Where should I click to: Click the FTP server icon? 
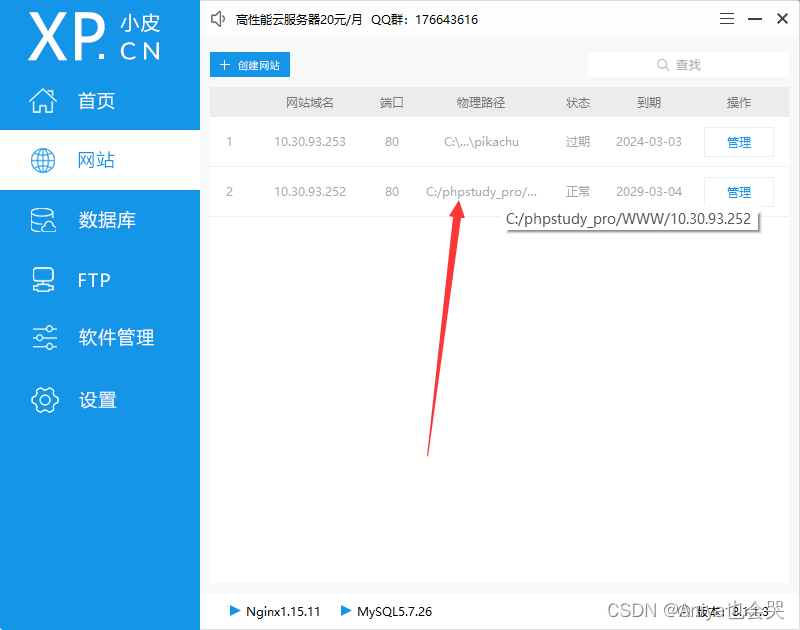coord(43,280)
